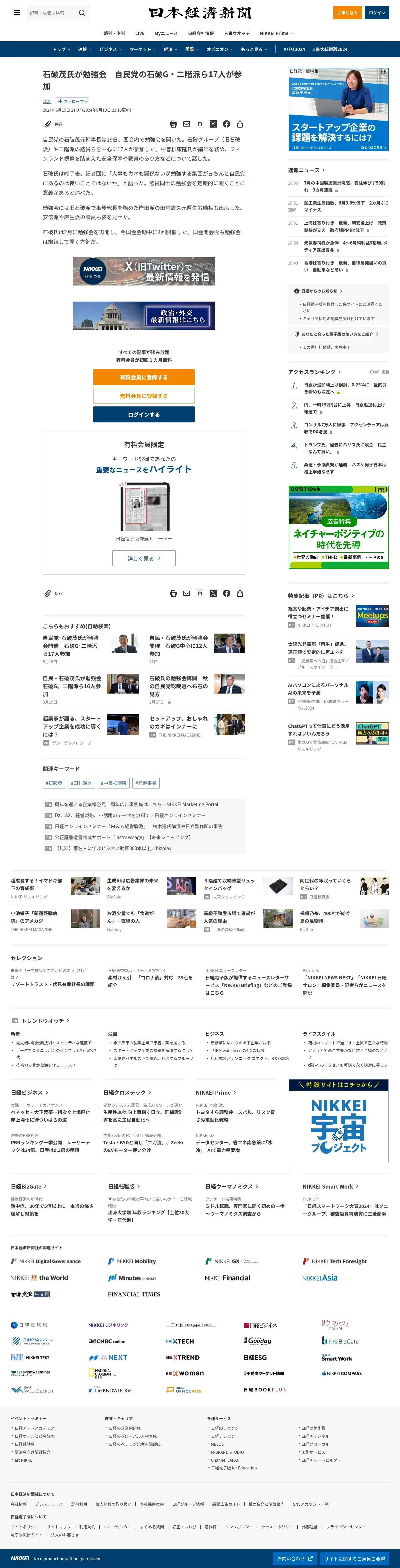The height and width of the screenshot is (1568, 400).
Task: Click the orange お申し込み button
Action: pyautogui.click(x=348, y=12)
